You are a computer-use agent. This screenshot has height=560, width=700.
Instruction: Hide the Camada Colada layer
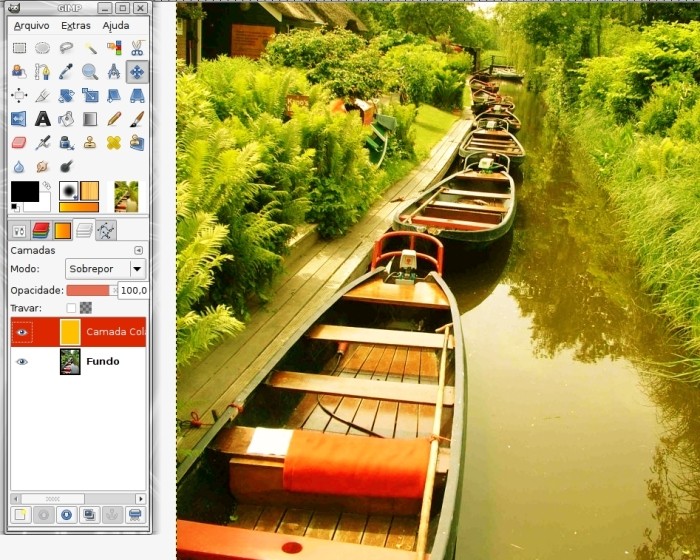click(x=22, y=332)
